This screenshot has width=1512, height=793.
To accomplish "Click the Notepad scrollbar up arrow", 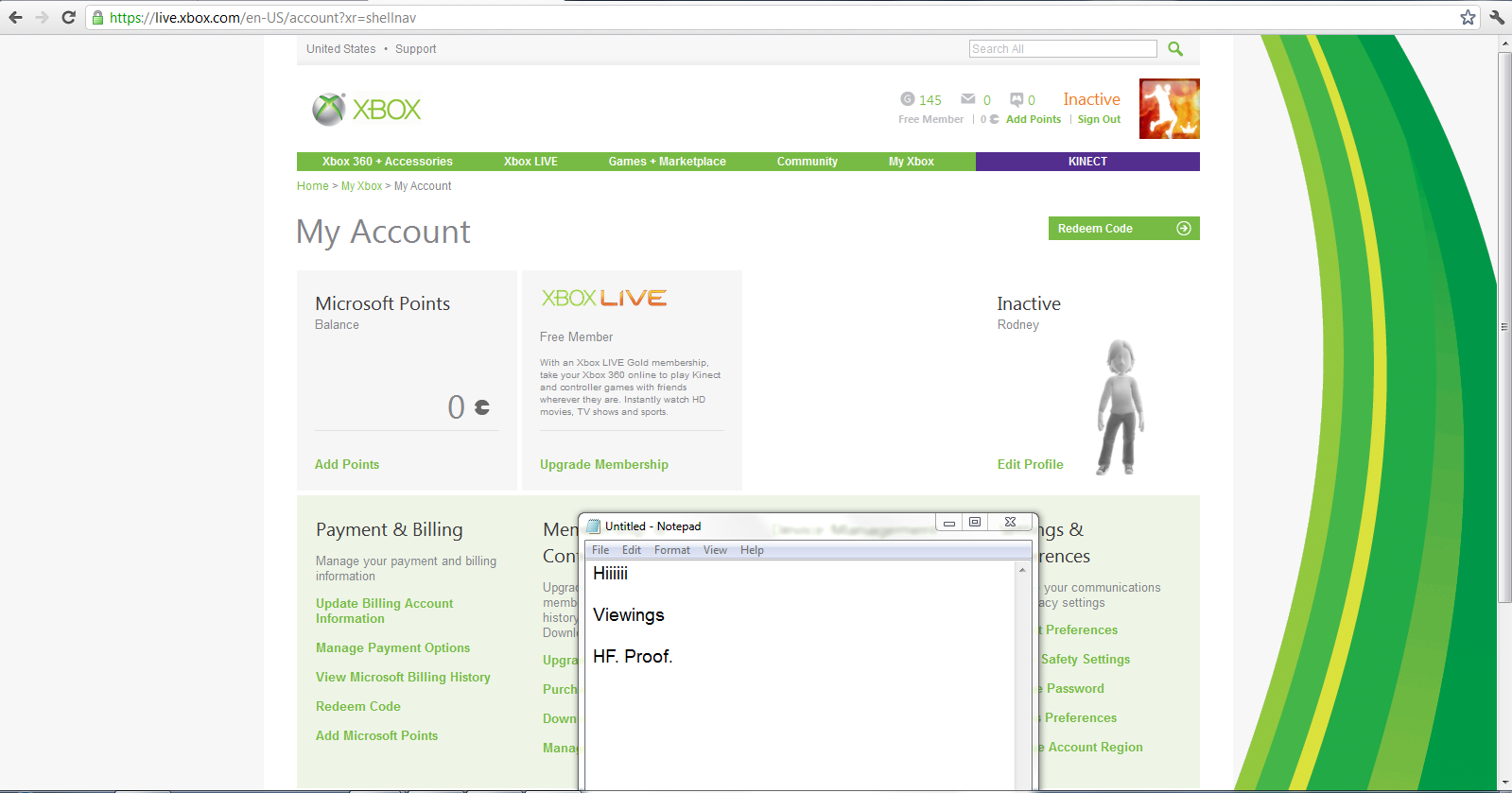I will click(x=1022, y=570).
